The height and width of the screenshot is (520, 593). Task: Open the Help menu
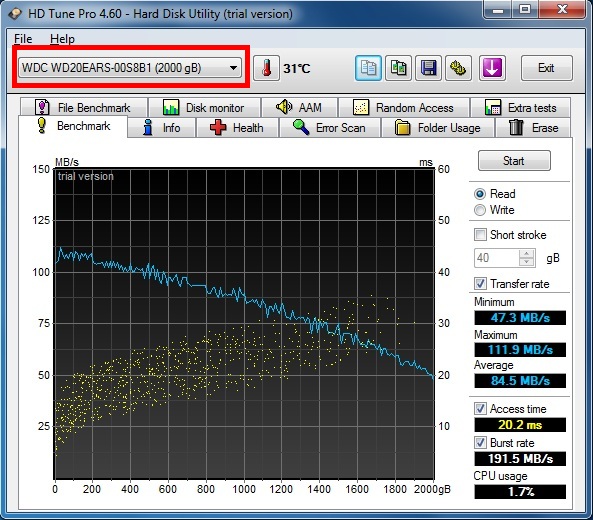tap(62, 39)
